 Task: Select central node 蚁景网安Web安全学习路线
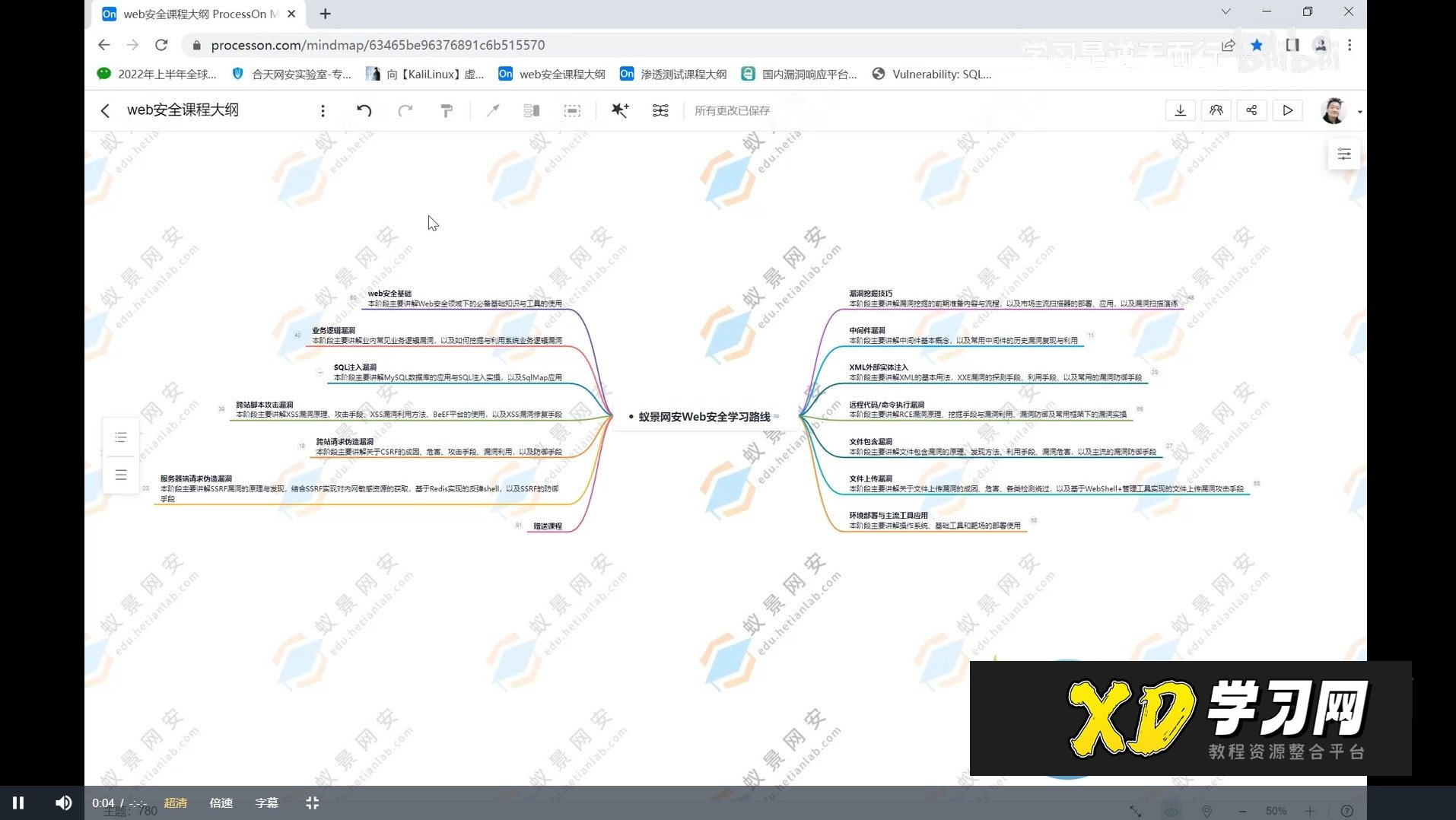tap(704, 417)
